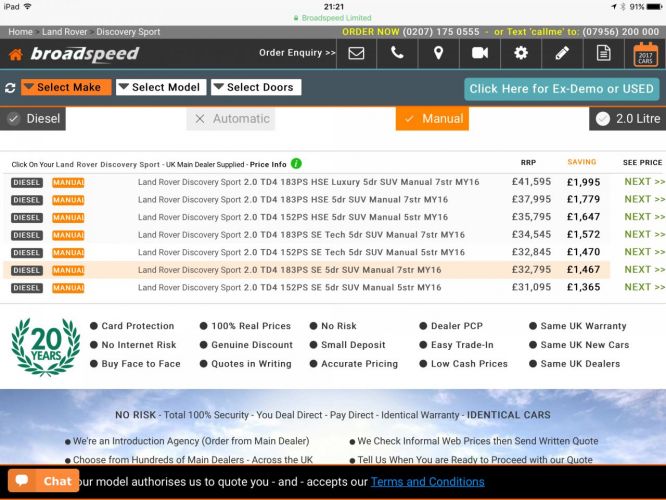666x500 pixels.
Task: Click NEXT for HSE Luxury 7str row
Action: [x=644, y=182]
